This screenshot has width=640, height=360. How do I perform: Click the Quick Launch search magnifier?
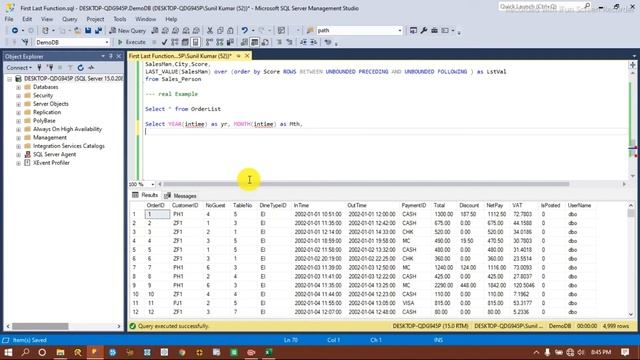click(587, 6)
